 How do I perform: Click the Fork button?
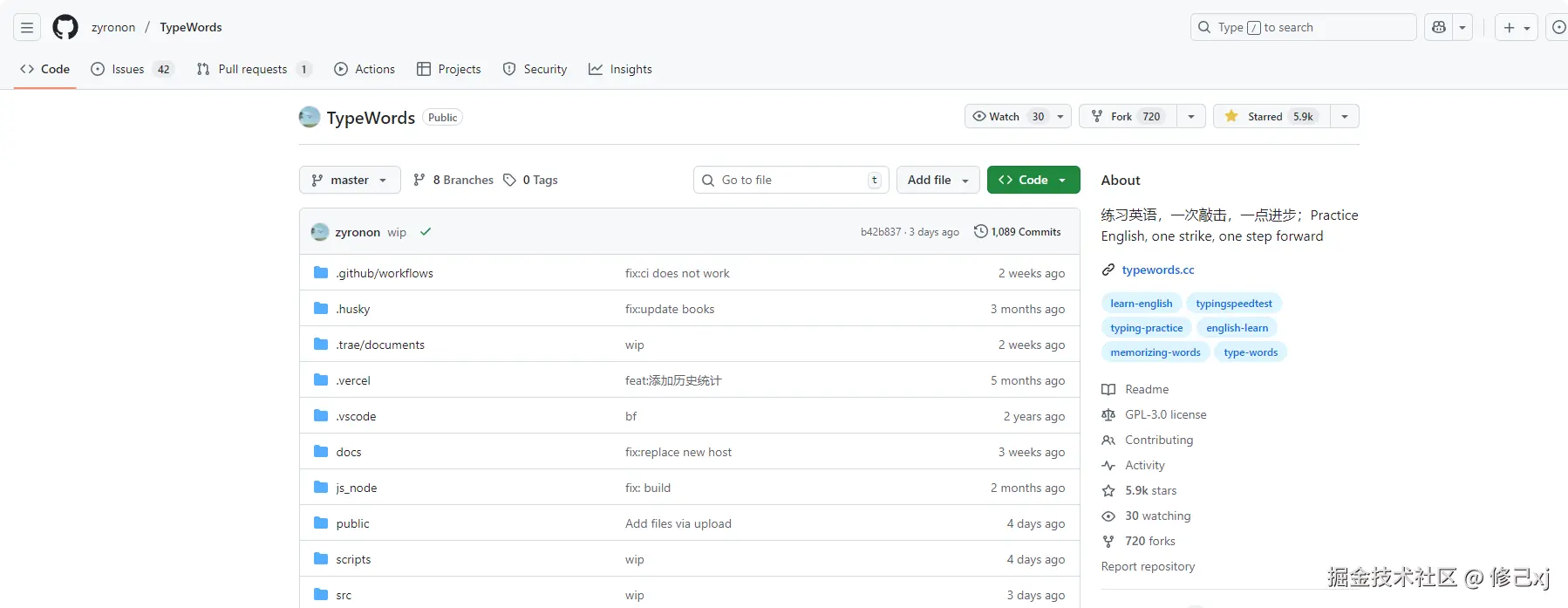coord(1128,116)
